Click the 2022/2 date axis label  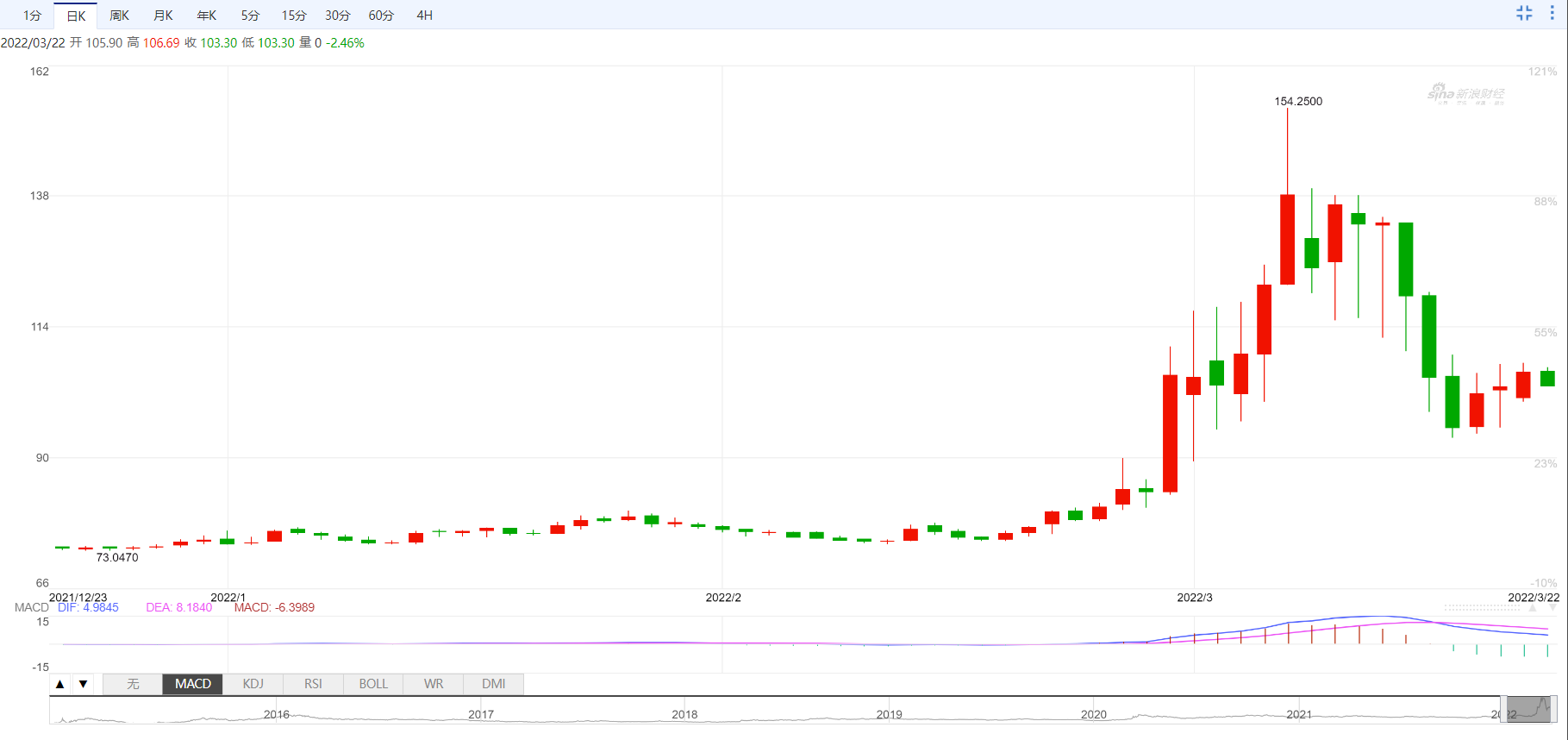coord(723,597)
